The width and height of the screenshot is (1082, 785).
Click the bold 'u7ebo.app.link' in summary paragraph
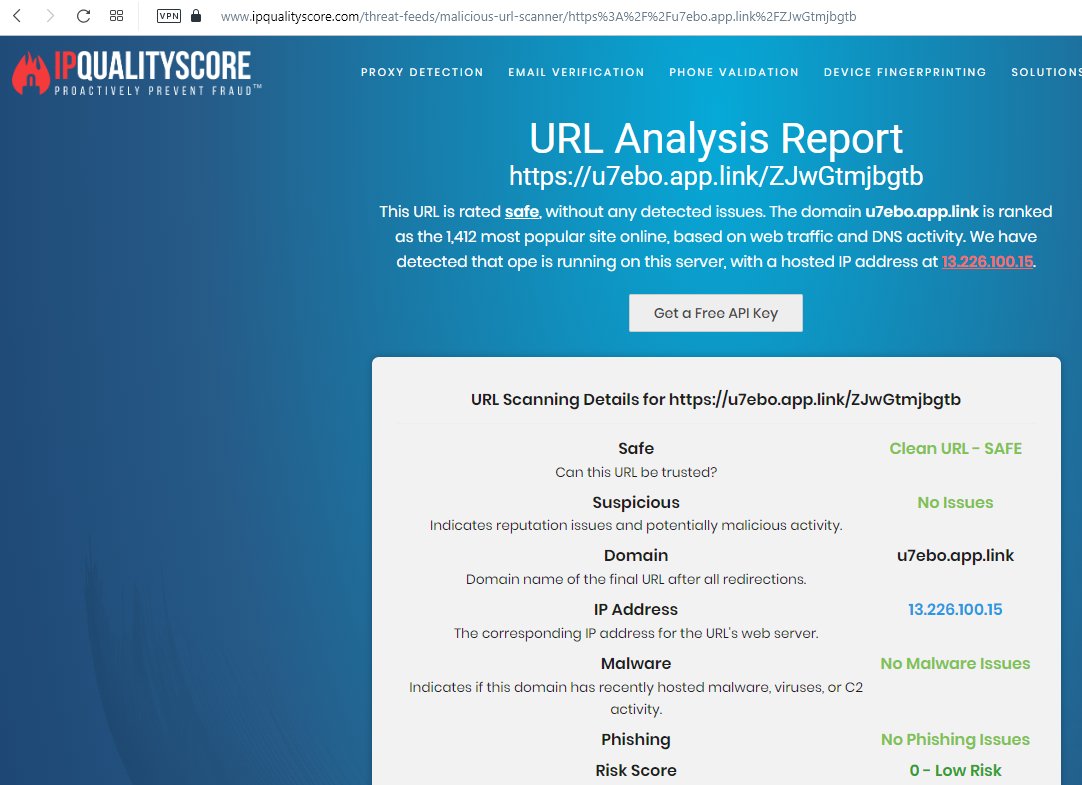click(x=922, y=212)
